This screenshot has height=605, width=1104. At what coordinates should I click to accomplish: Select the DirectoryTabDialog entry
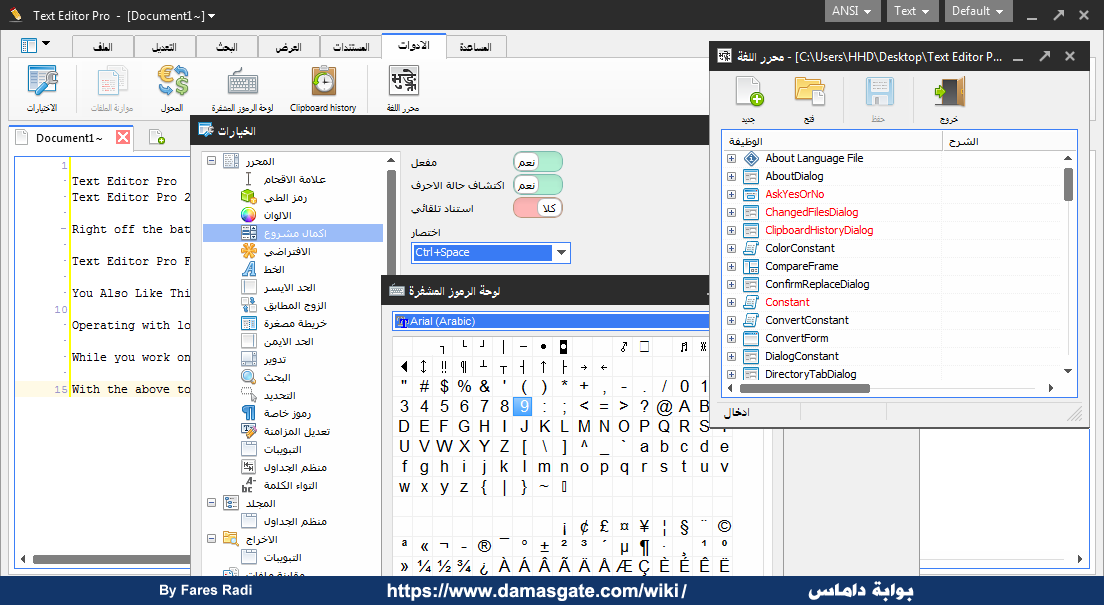(x=810, y=374)
